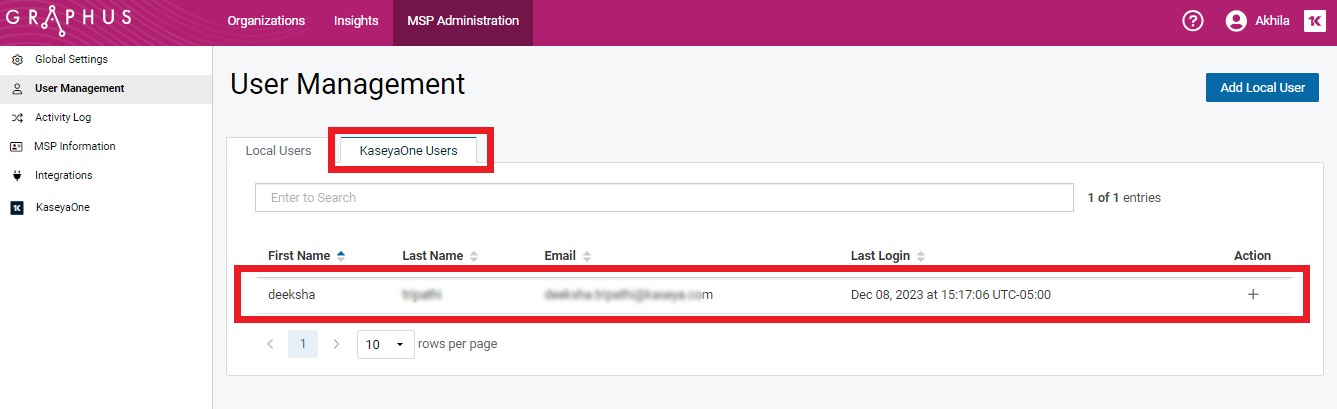Click the Add Local User button
1337x409 pixels.
pos(1262,88)
